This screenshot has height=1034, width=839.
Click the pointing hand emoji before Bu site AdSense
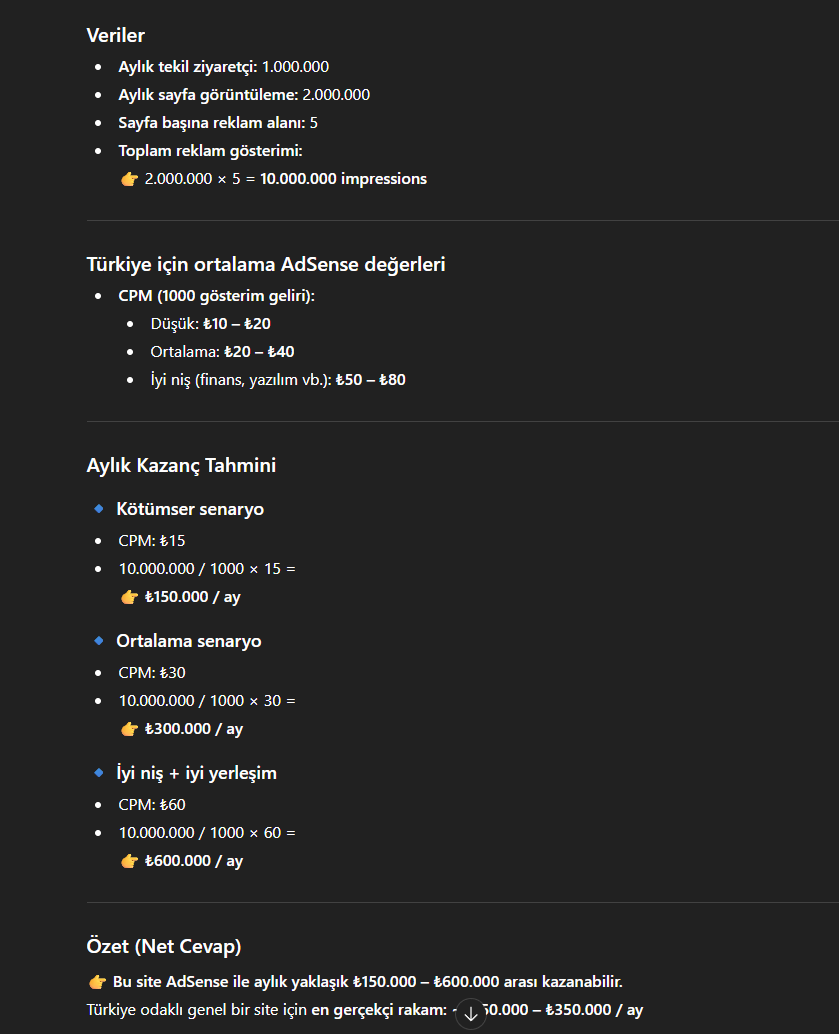pyautogui.click(x=97, y=983)
